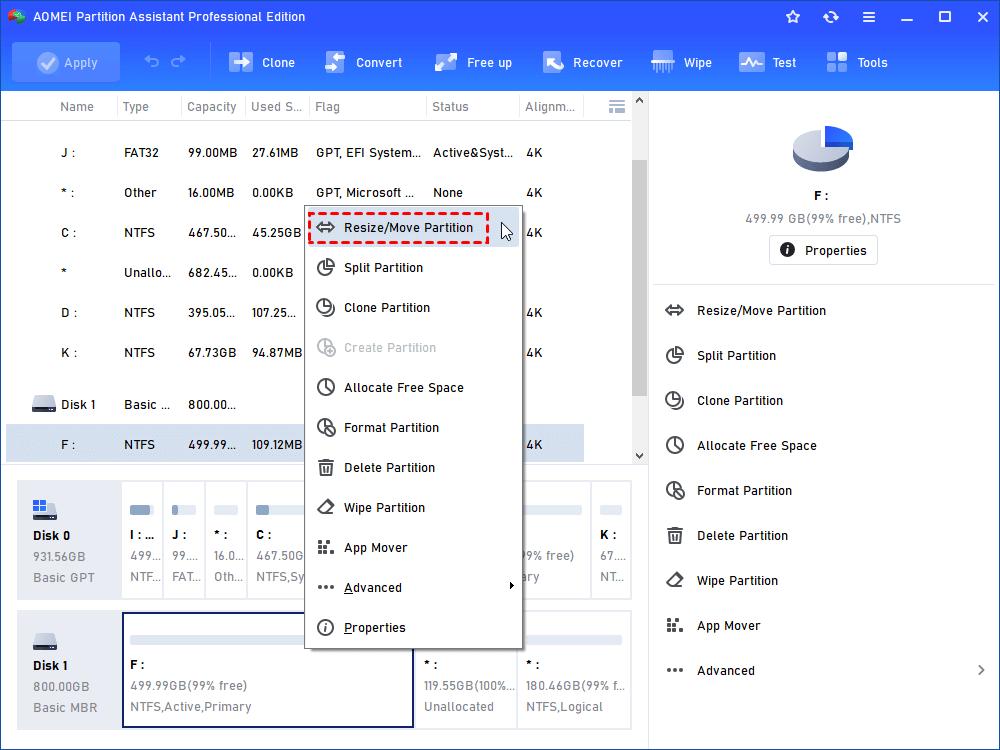Open the Recover tool

582,62
